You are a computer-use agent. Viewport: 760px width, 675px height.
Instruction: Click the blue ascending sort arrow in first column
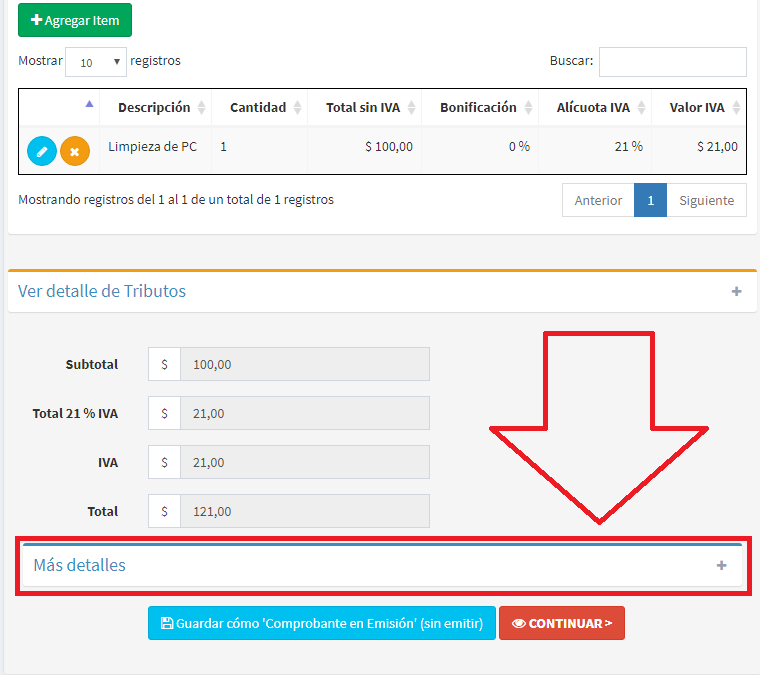[89, 103]
